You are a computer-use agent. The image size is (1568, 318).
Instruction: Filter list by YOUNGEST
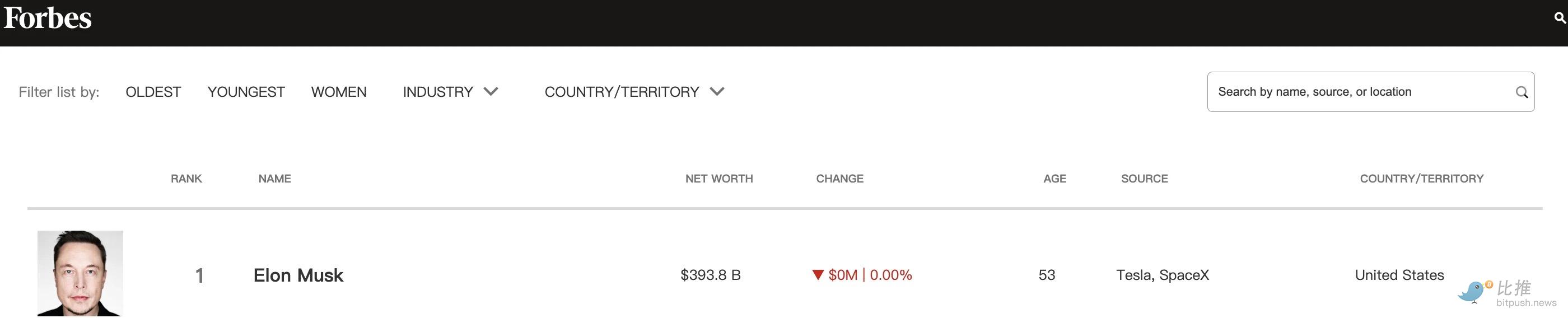pyautogui.click(x=246, y=92)
